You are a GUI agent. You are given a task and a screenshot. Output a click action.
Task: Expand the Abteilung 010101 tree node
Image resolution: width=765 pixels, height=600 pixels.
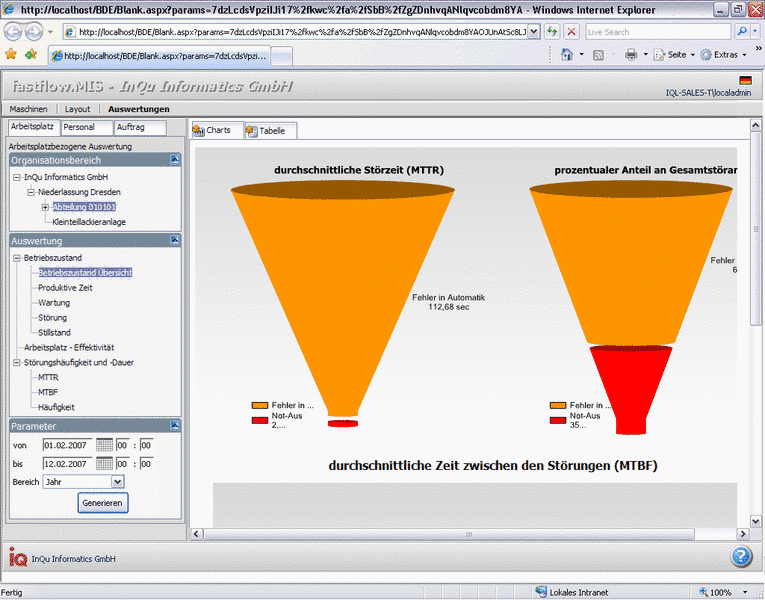click(45, 207)
